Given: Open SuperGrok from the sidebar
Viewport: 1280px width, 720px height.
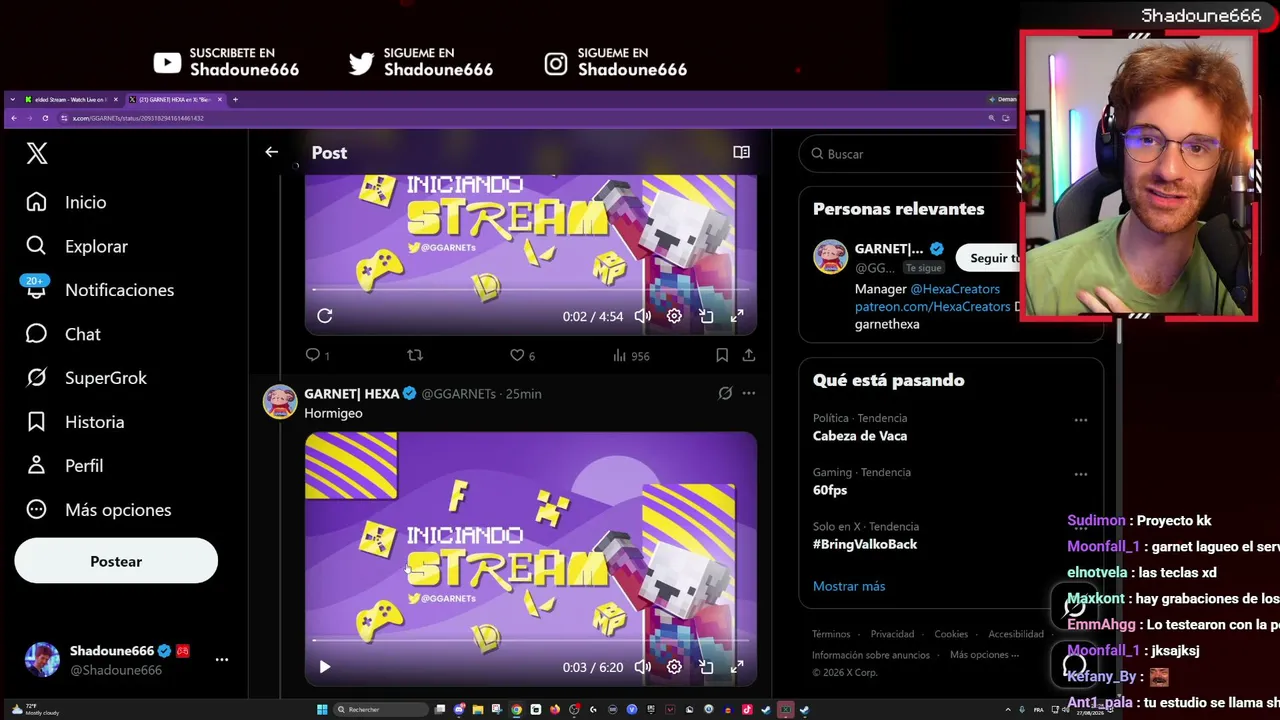Looking at the screenshot, I should click(x=86, y=378).
